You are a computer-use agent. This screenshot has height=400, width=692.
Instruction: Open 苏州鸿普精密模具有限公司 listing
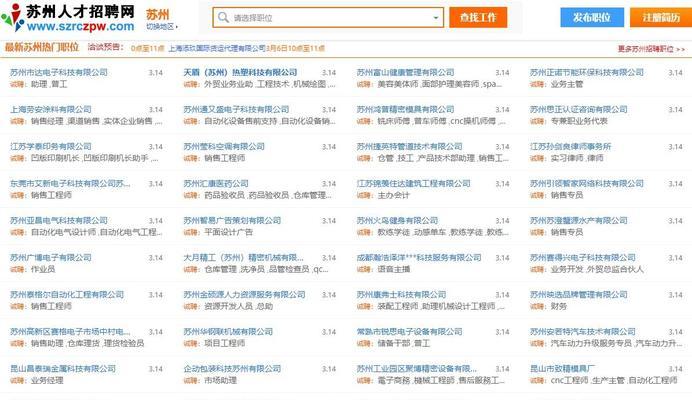click(405, 109)
